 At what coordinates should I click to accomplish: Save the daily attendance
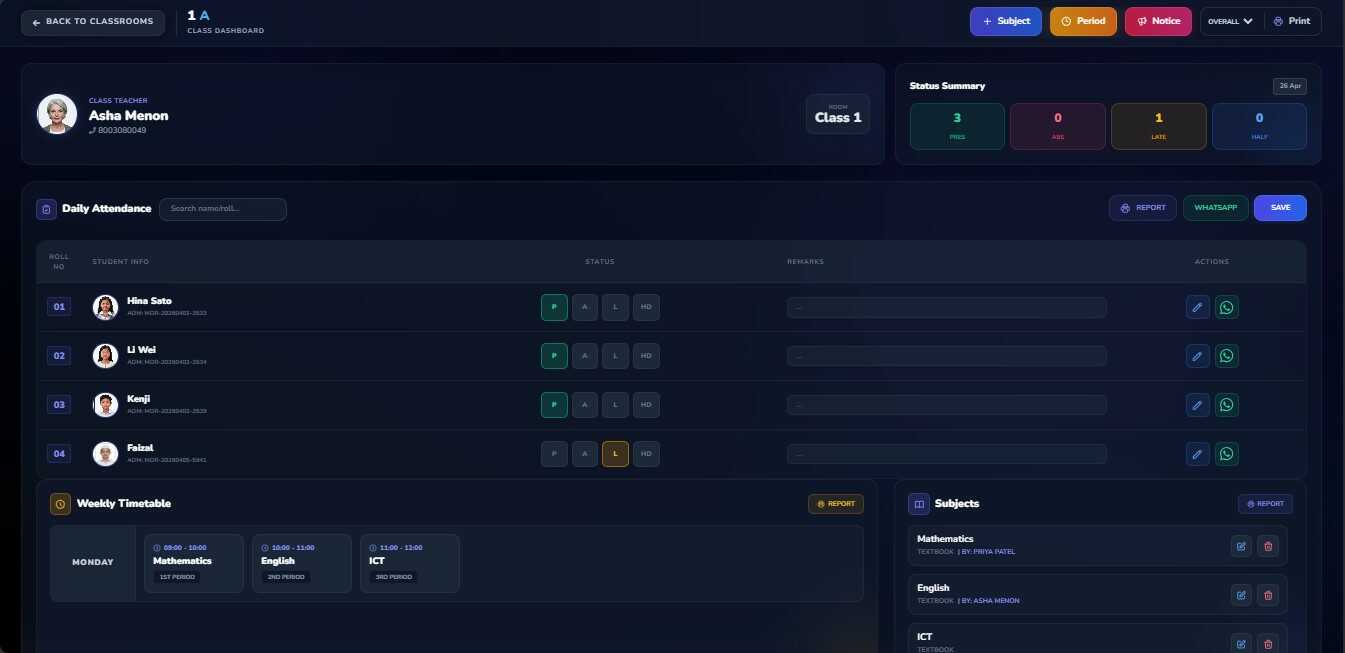click(x=1280, y=208)
